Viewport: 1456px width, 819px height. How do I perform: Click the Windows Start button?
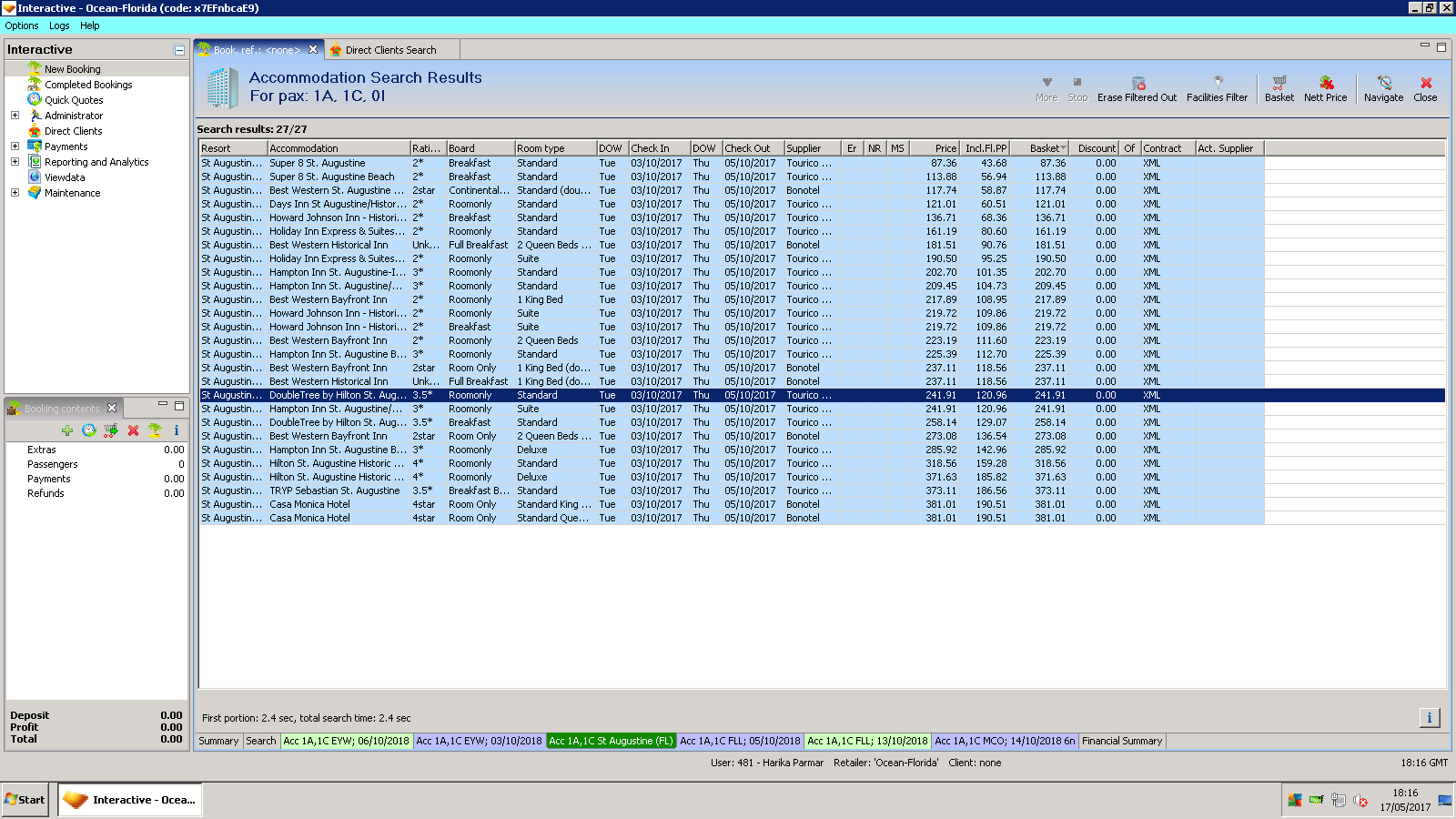(x=25, y=800)
